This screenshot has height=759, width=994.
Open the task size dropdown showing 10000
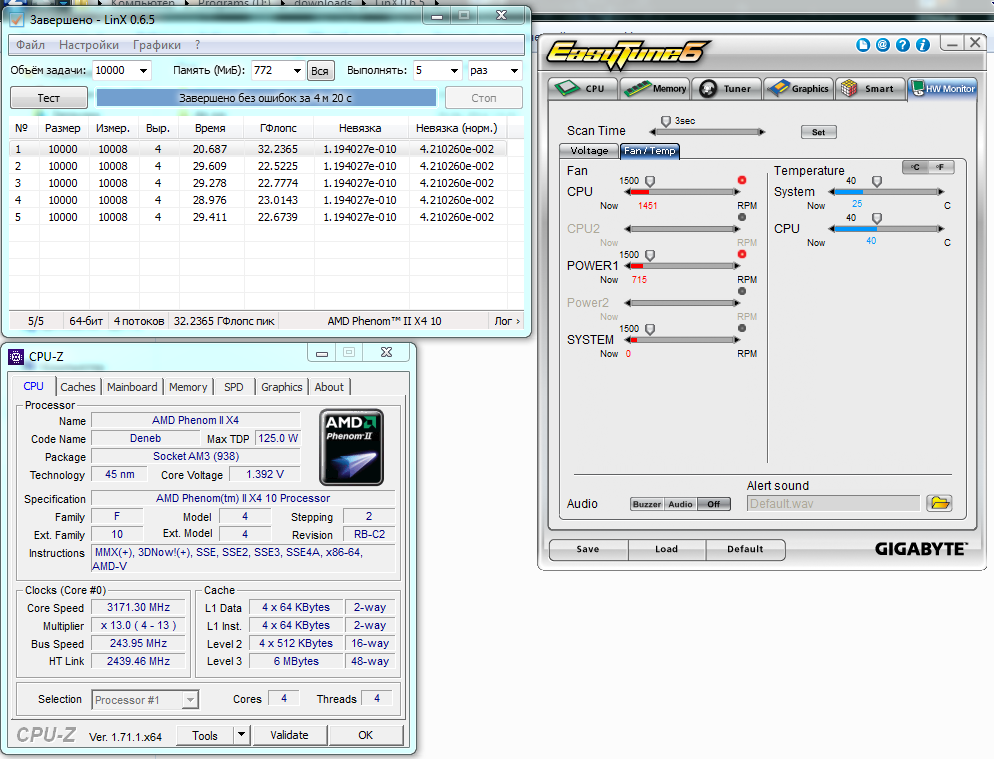144,70
